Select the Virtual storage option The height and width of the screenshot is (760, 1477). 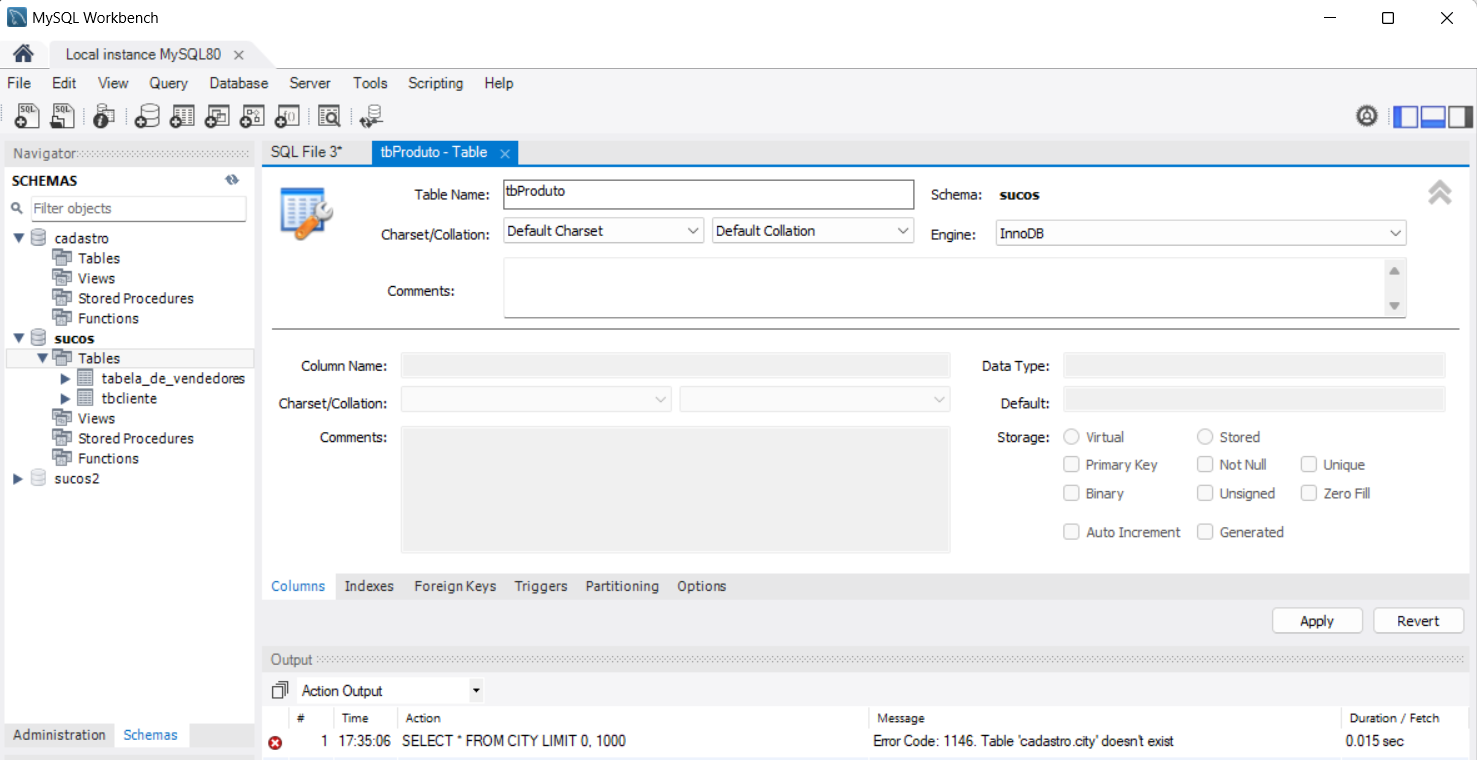click(1071, 437)
